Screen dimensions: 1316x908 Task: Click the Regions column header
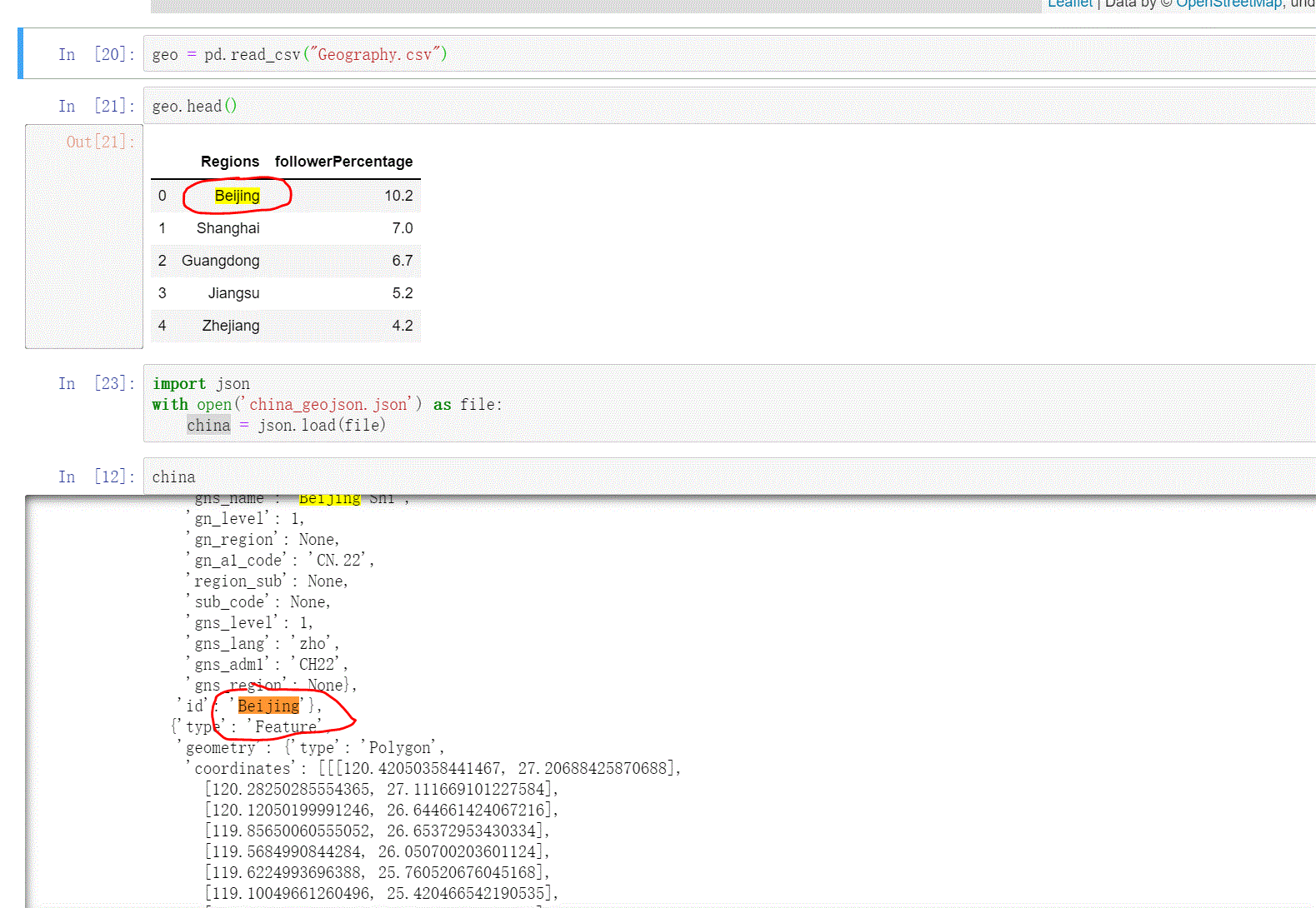pos(230,162)
